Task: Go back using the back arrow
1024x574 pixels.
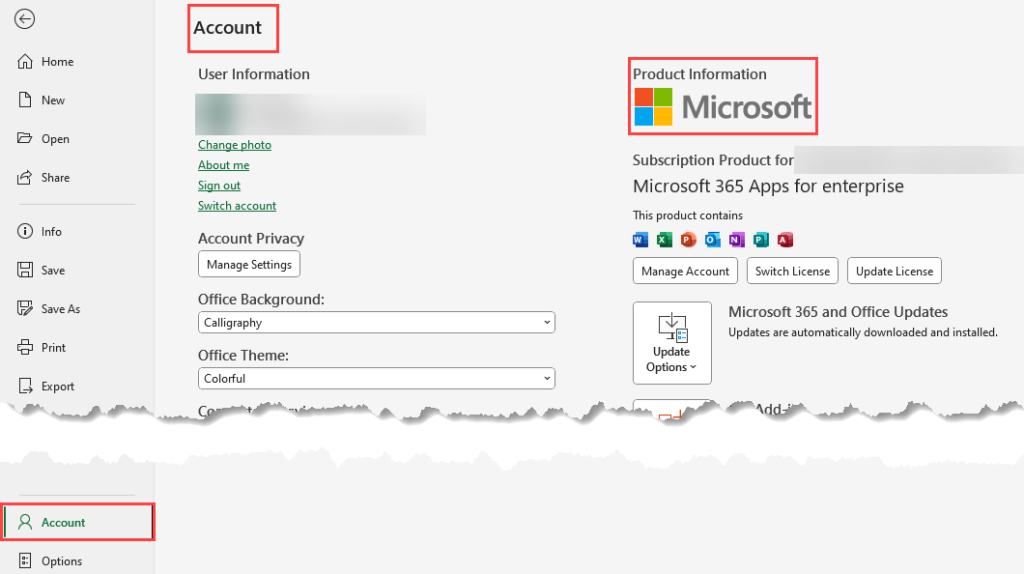Action: click(x=25, y=19)
